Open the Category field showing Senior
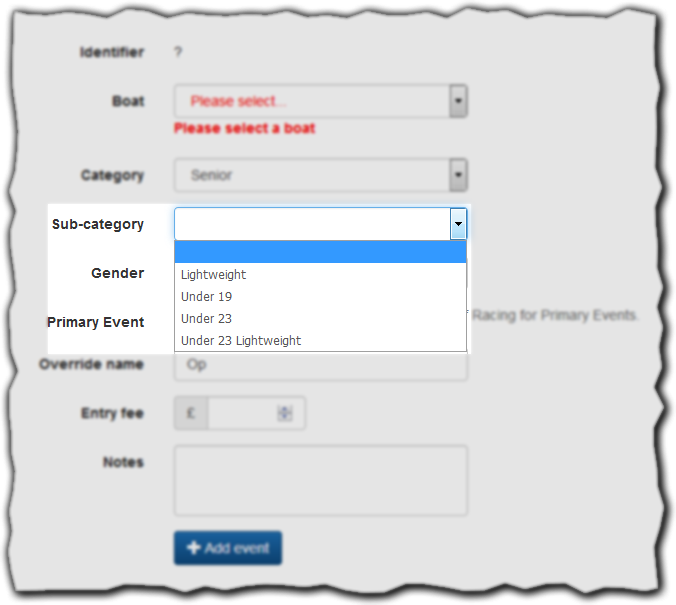This screenshot has height=605, width=676. (x=312, y=175)
